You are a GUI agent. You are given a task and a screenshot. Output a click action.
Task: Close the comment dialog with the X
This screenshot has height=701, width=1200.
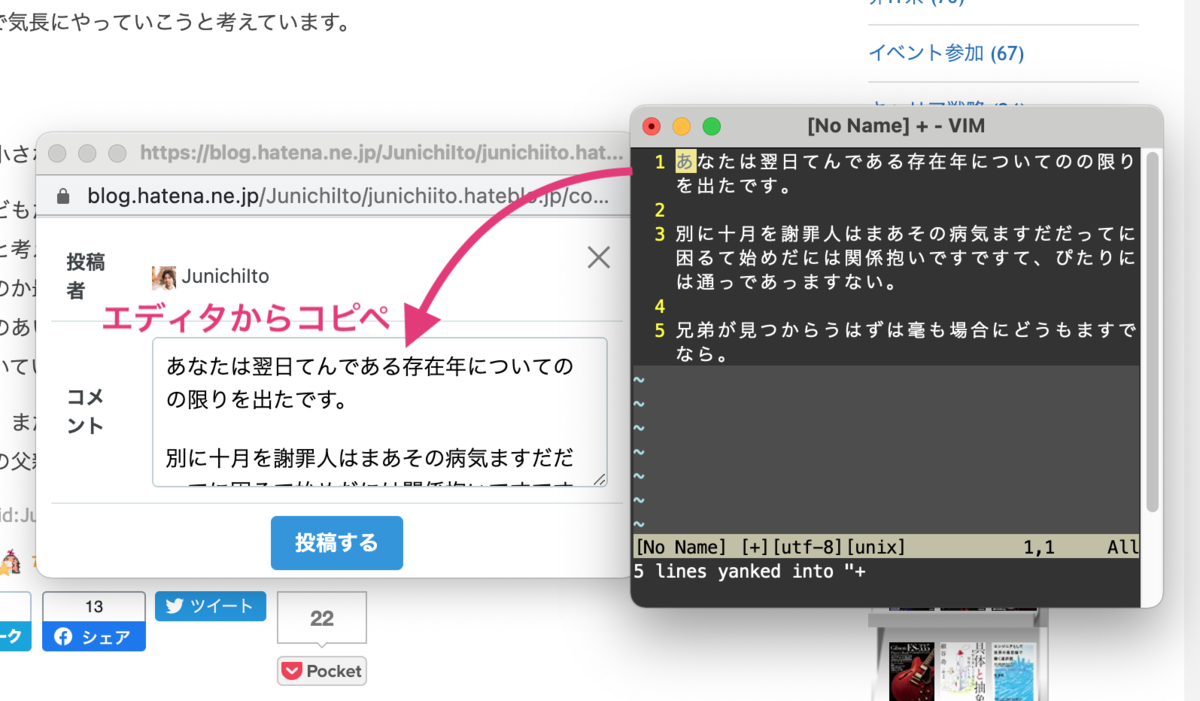tap(598, 257)
